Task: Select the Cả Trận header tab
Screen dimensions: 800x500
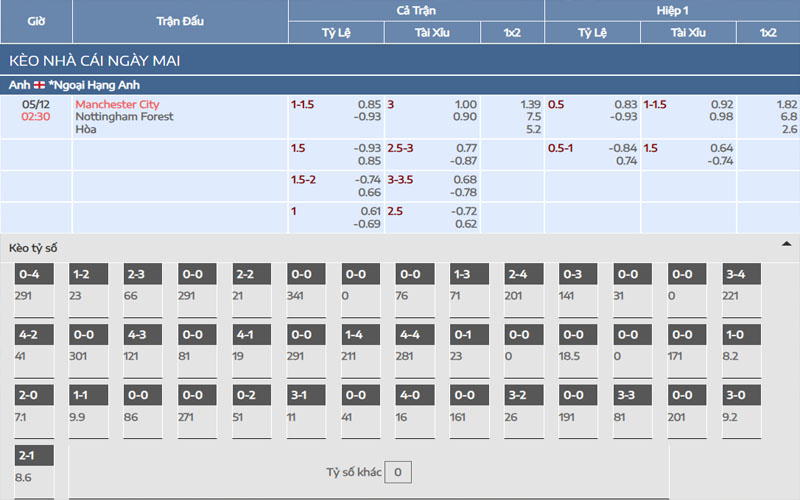Action: (416, 10)
